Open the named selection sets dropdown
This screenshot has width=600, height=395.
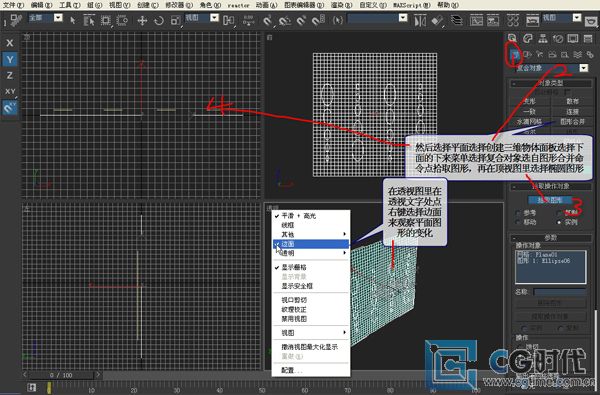point(403,18)
